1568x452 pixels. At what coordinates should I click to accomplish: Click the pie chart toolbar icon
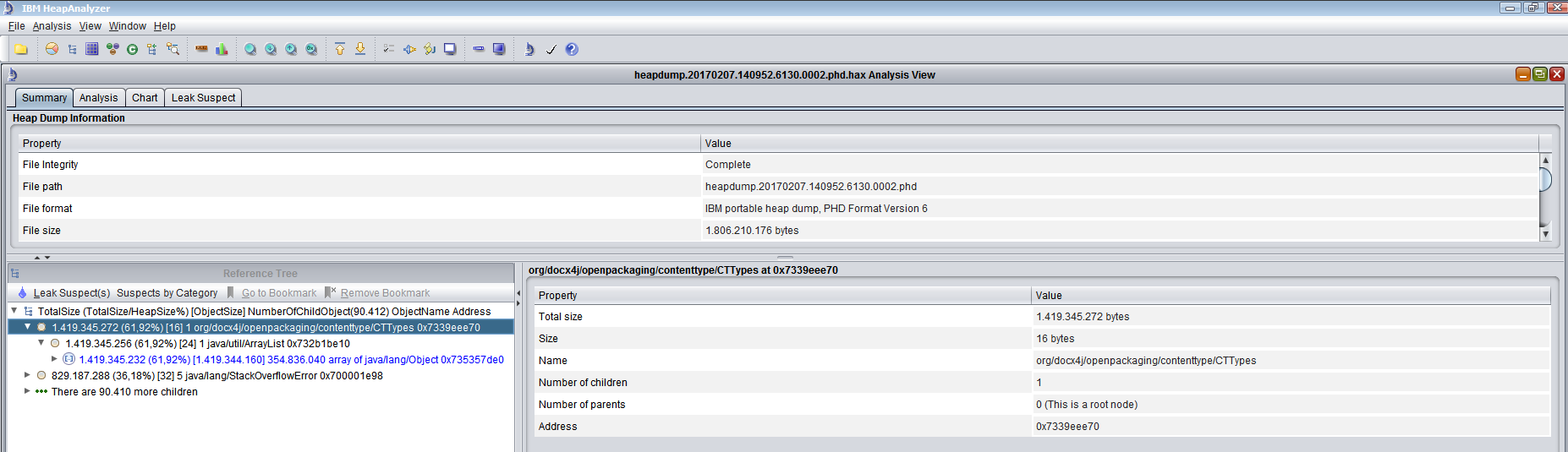[x=52, y=49]
